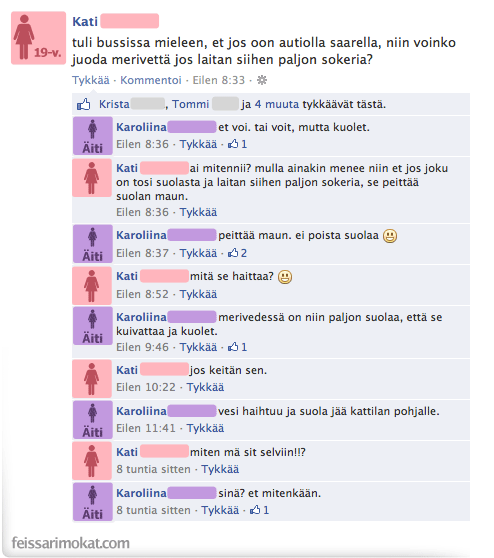494x558 pixels.
Task: Click like count on last Karoliina comment
Action: (259, 510)
